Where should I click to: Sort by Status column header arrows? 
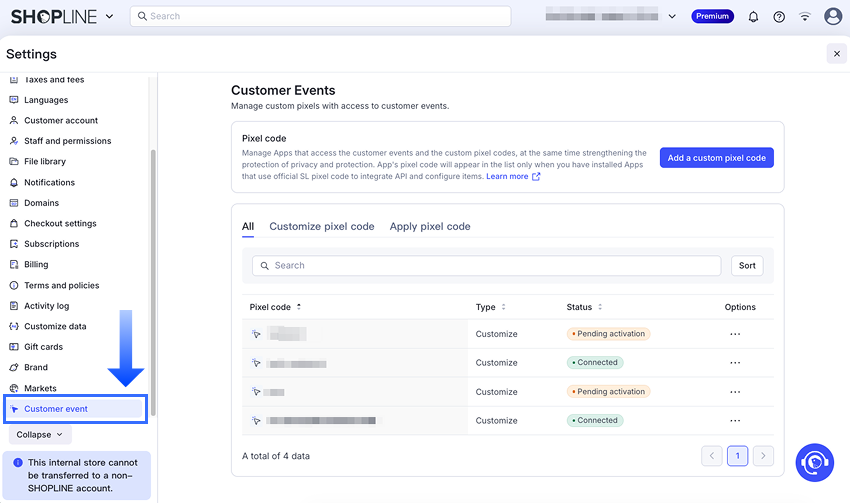[600, 307]
